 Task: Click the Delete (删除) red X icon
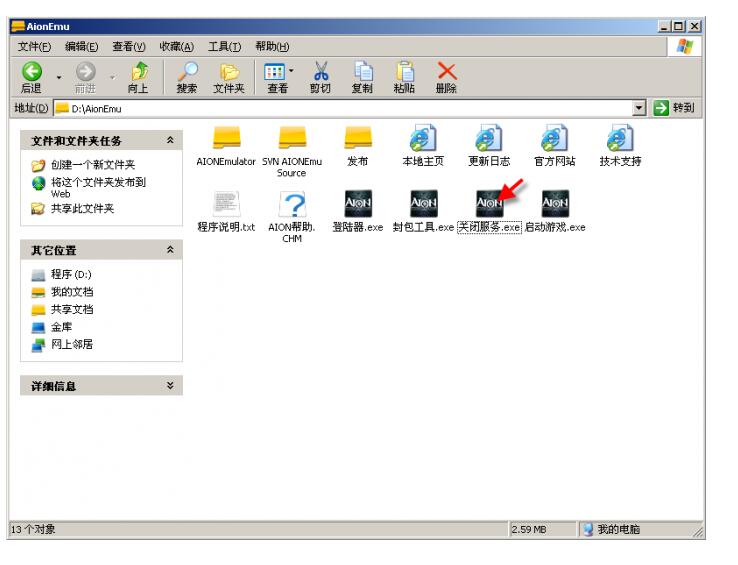[446, 78]
